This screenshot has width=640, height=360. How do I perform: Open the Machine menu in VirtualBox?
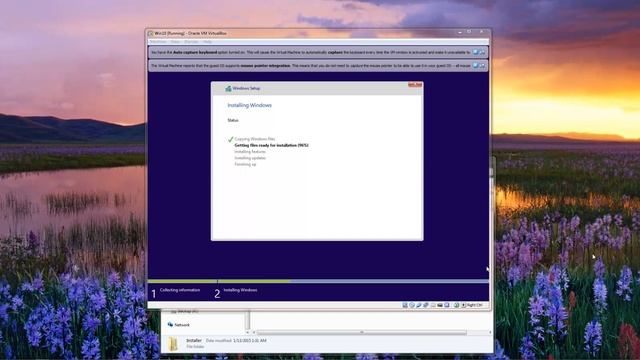158,42
